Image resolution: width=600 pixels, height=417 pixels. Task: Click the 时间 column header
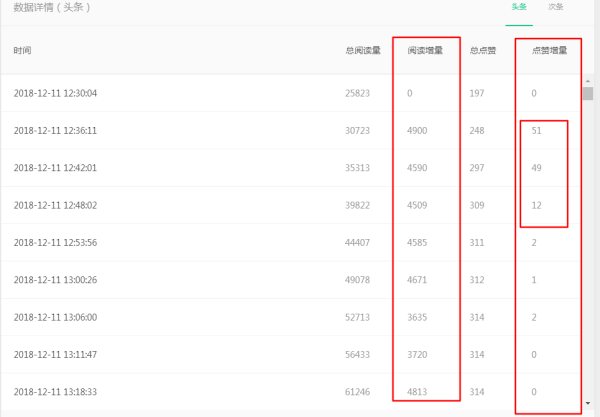pyautogui.click(x=22, y=50)
